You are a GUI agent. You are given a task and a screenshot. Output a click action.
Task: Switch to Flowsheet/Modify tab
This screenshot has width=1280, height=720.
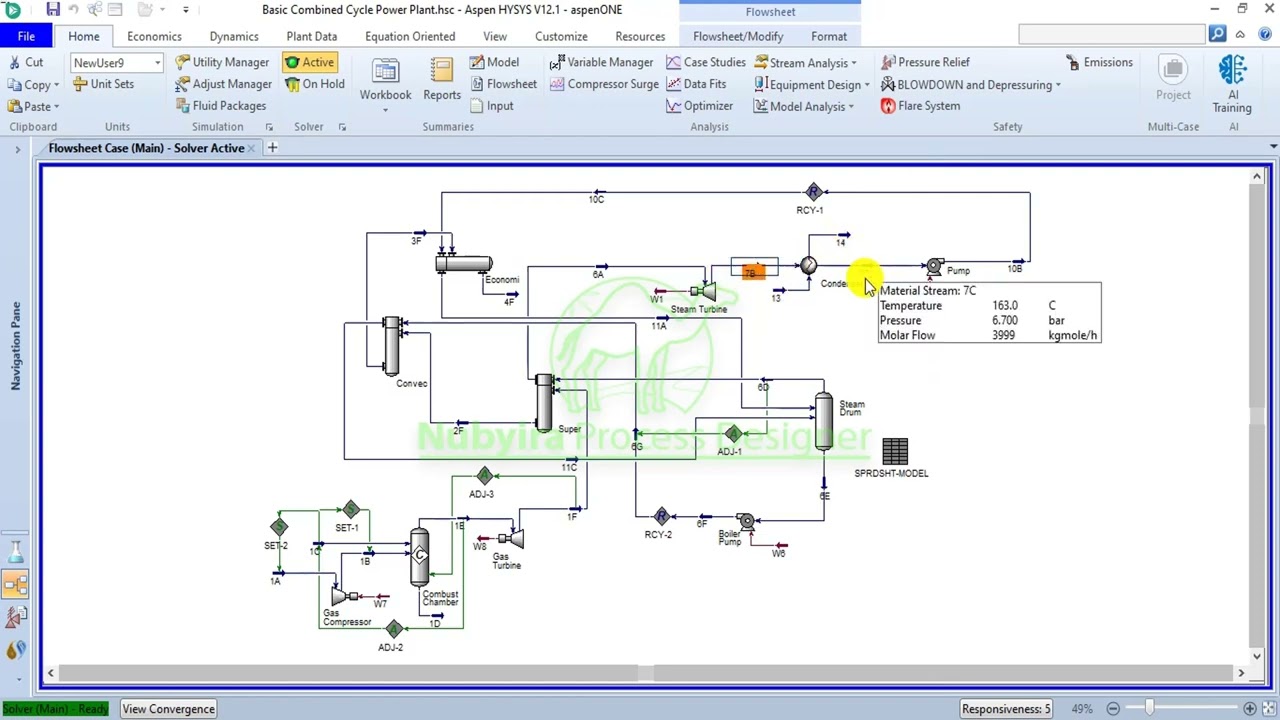pyautogui.click(x=738, y=36)
